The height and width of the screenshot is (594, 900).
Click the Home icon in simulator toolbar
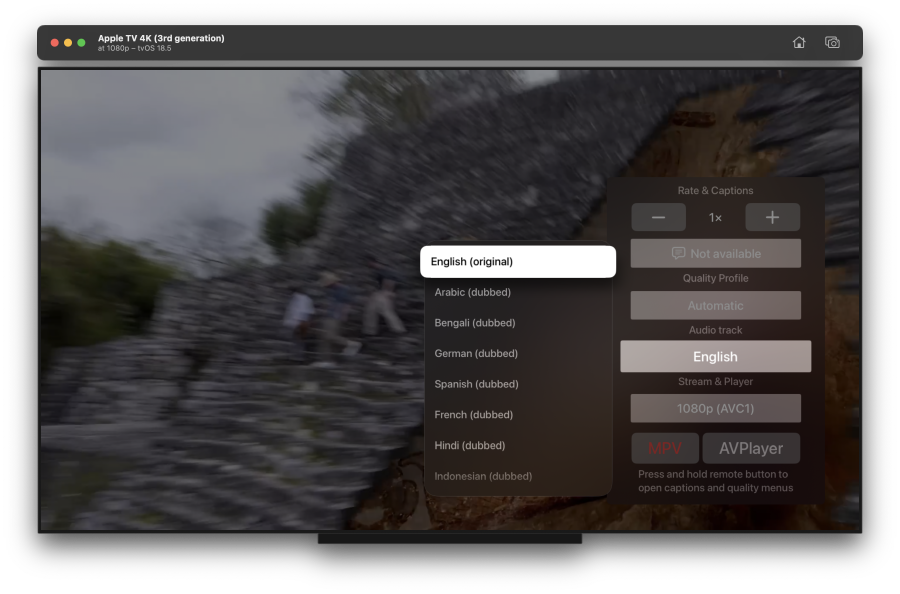tap(799, 42)
